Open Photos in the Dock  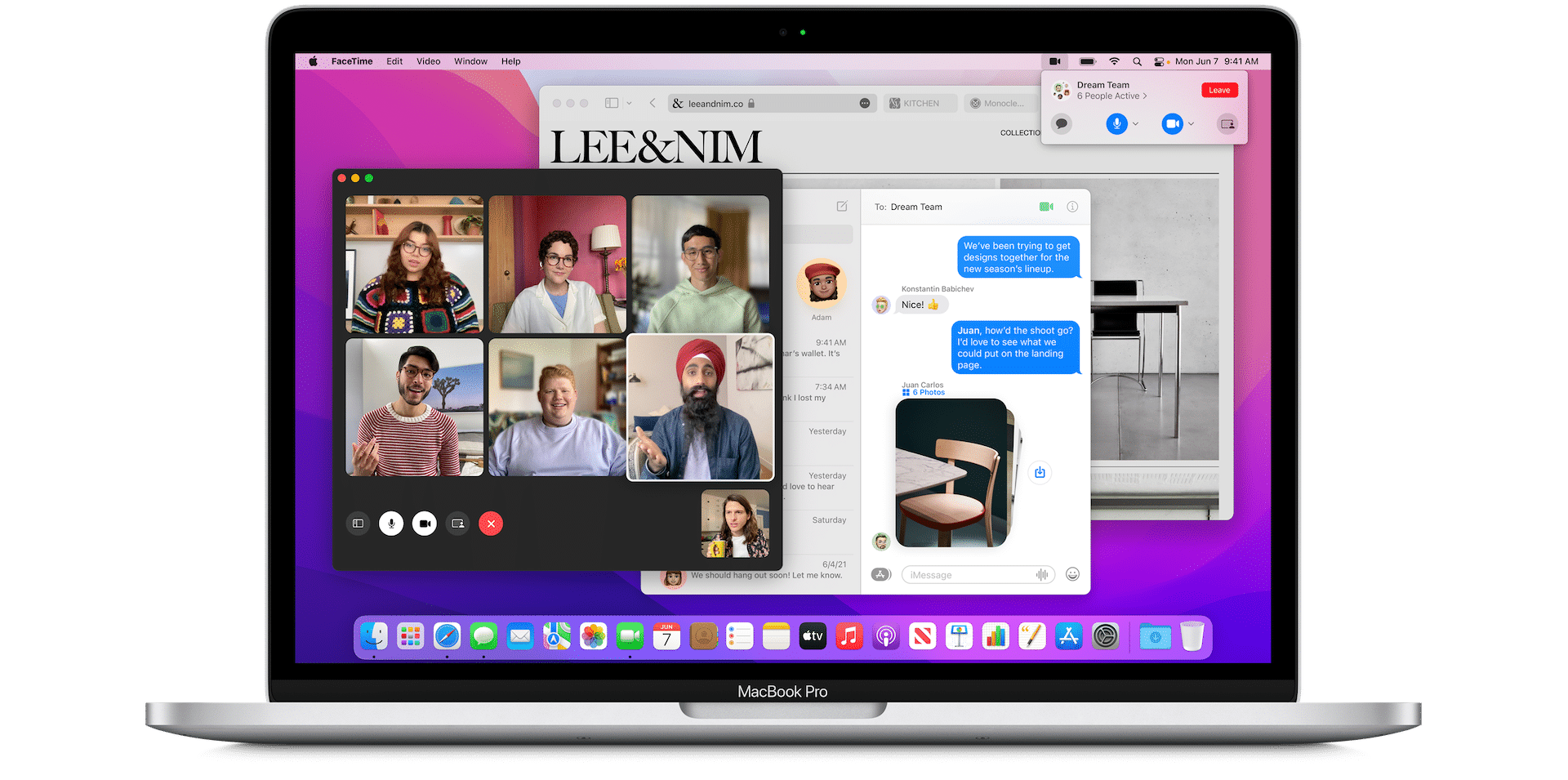click(594, 636)
